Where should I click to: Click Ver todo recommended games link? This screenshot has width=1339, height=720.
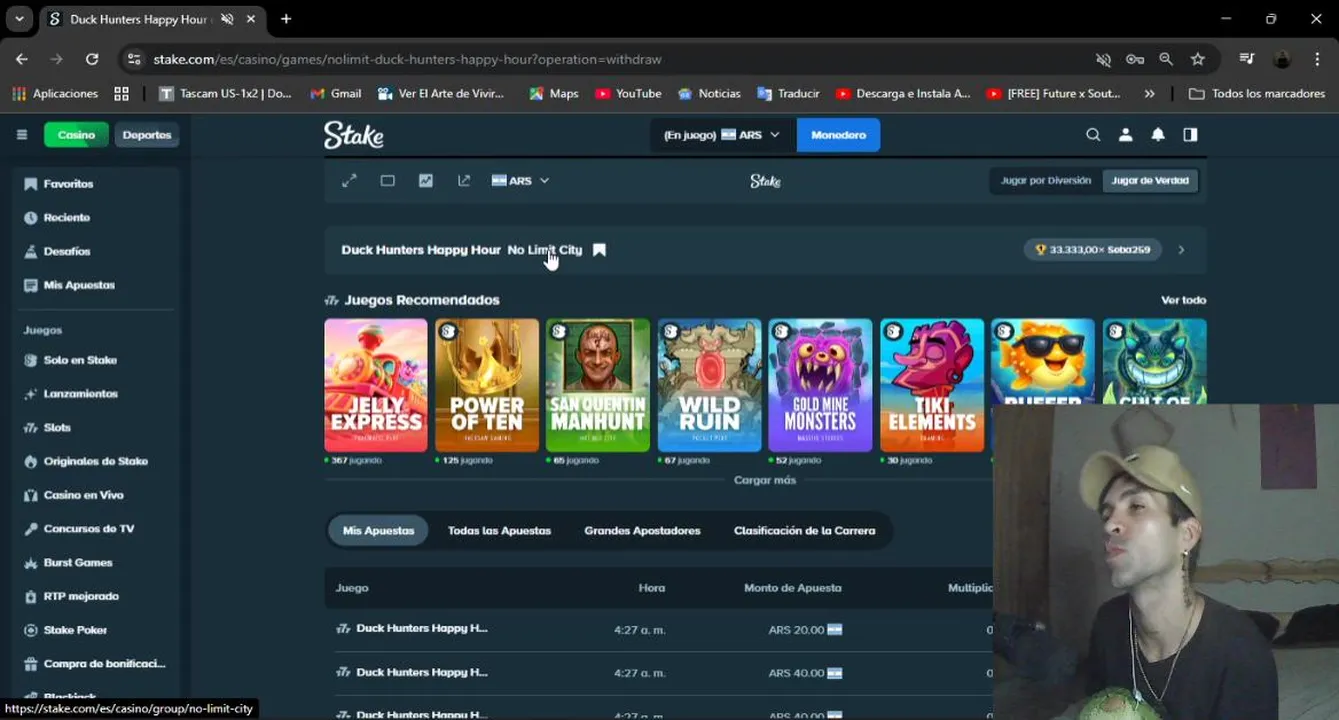coord(1183,300)
